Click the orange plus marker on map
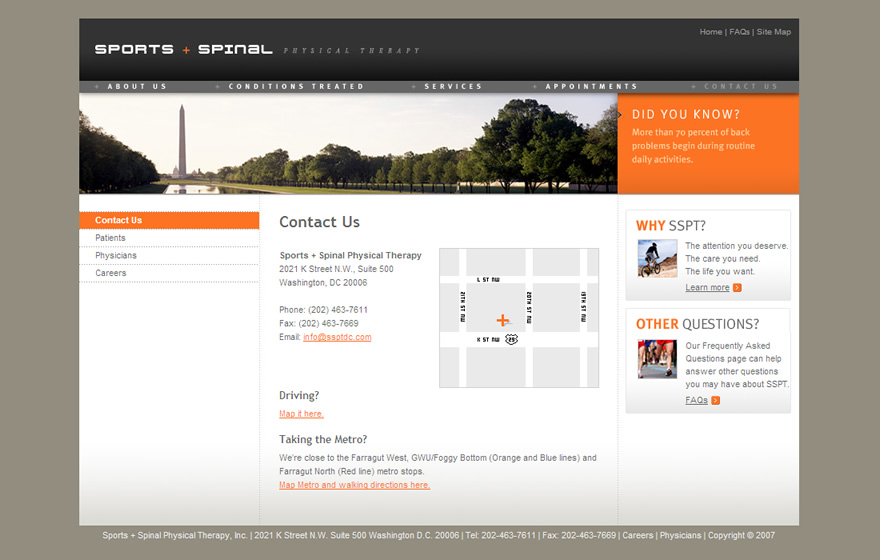 pyautogui.click(x=503, y=320)
